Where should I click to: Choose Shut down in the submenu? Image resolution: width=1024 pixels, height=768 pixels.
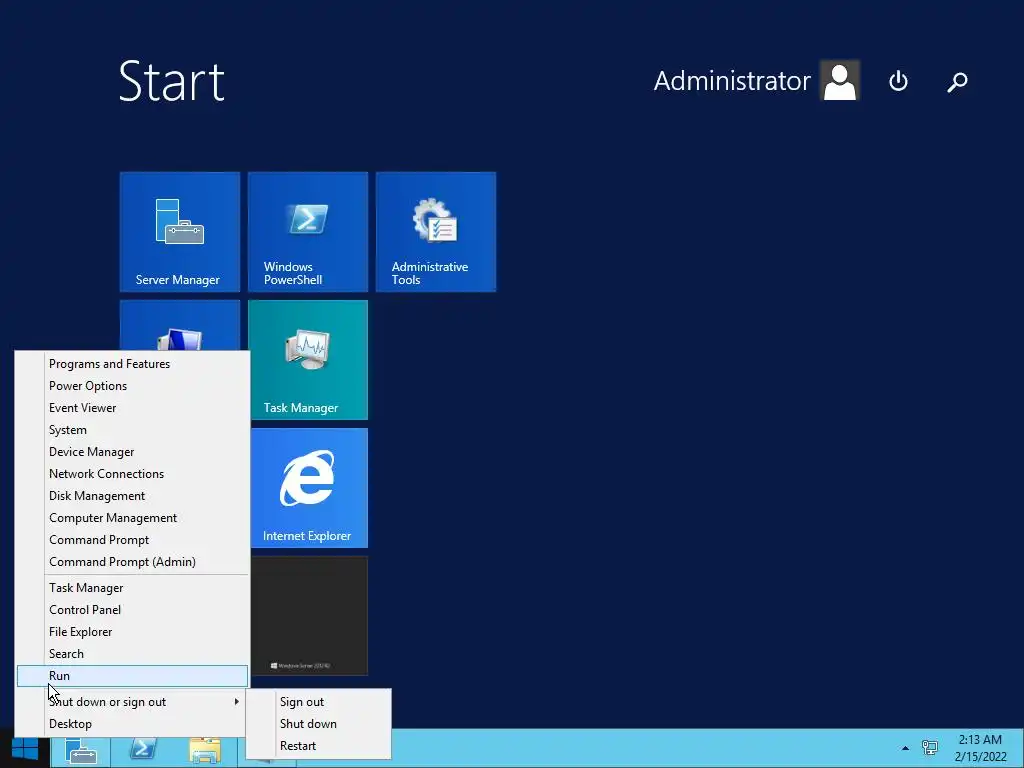click(319, 724)
